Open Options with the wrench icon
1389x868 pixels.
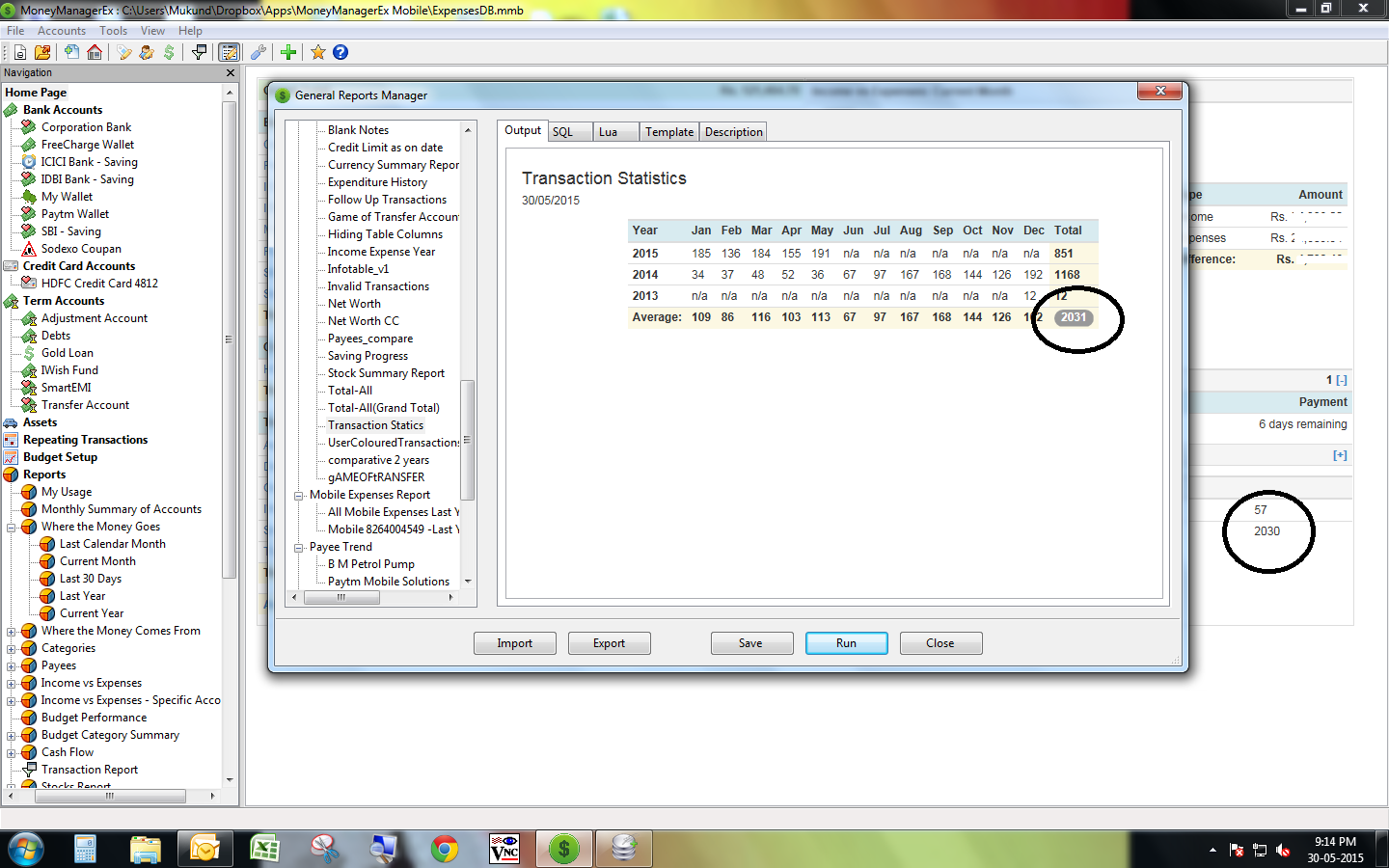[259, 52]
